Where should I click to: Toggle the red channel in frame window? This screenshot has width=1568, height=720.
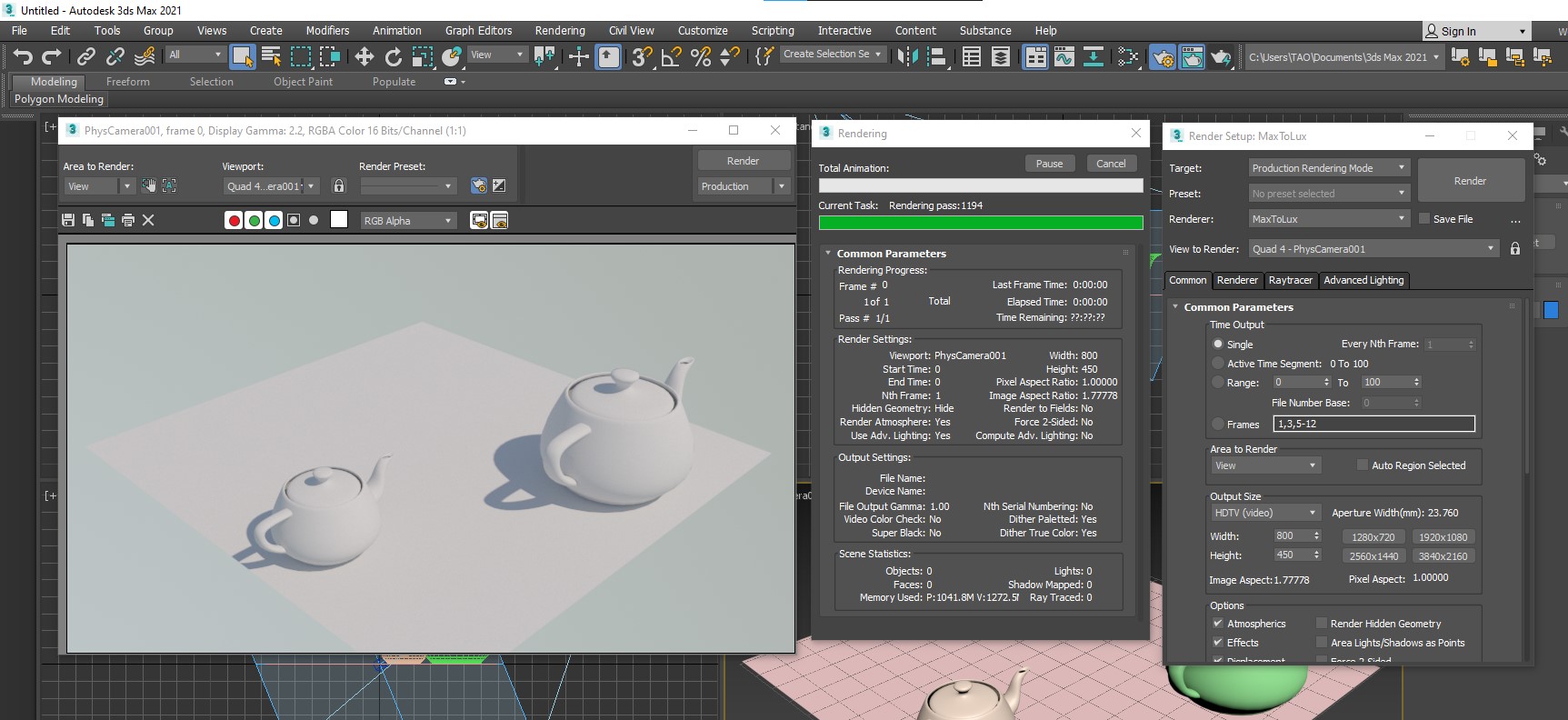click(234, 220)
